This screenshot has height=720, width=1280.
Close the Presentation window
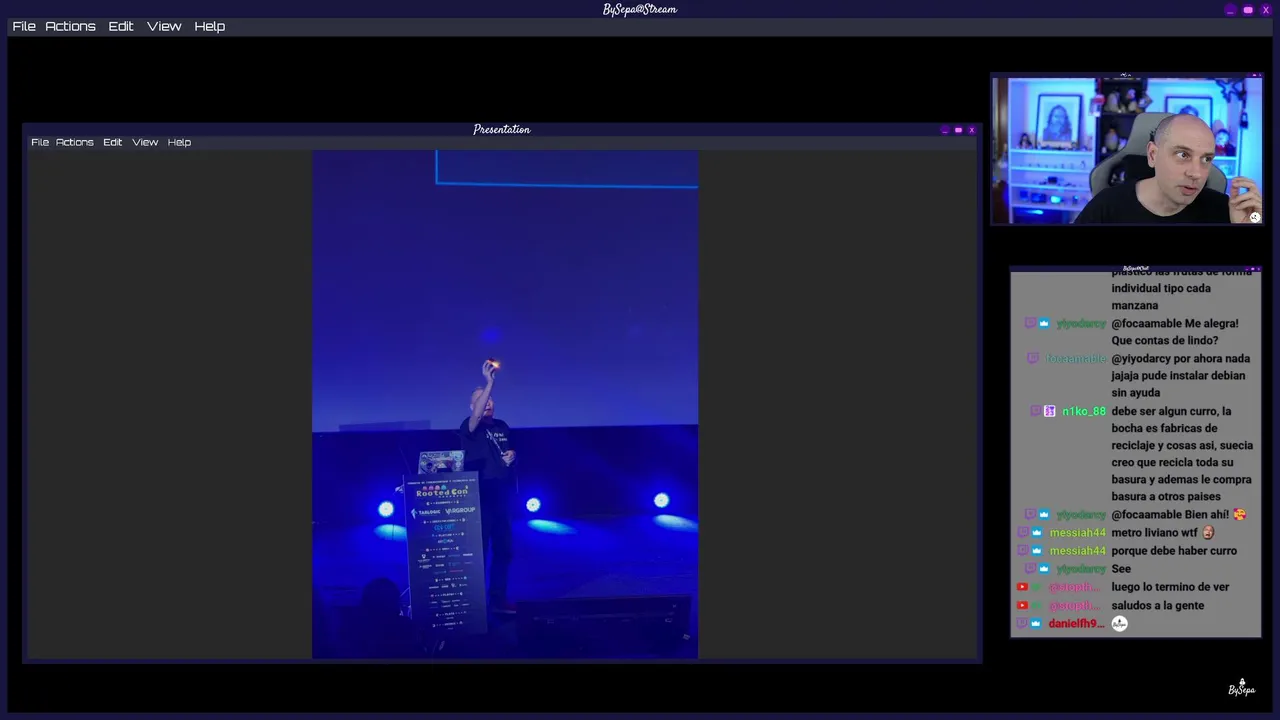tap(971, 130)
